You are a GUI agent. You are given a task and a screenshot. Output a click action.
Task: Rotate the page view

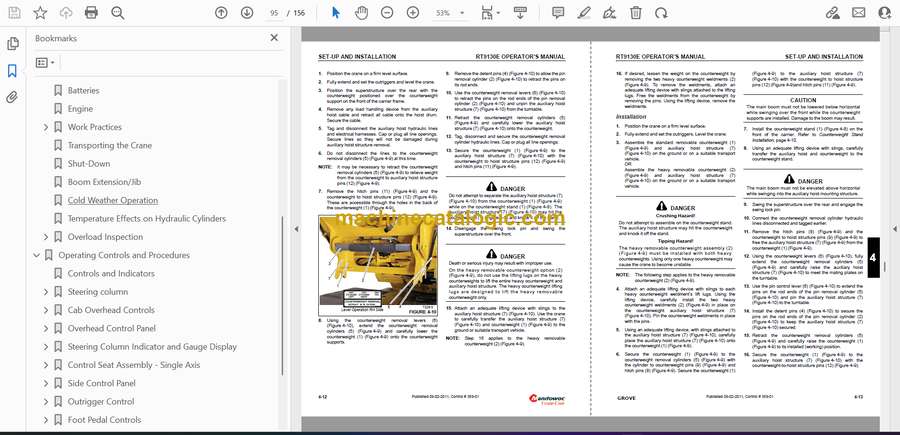tap(661, 13)
